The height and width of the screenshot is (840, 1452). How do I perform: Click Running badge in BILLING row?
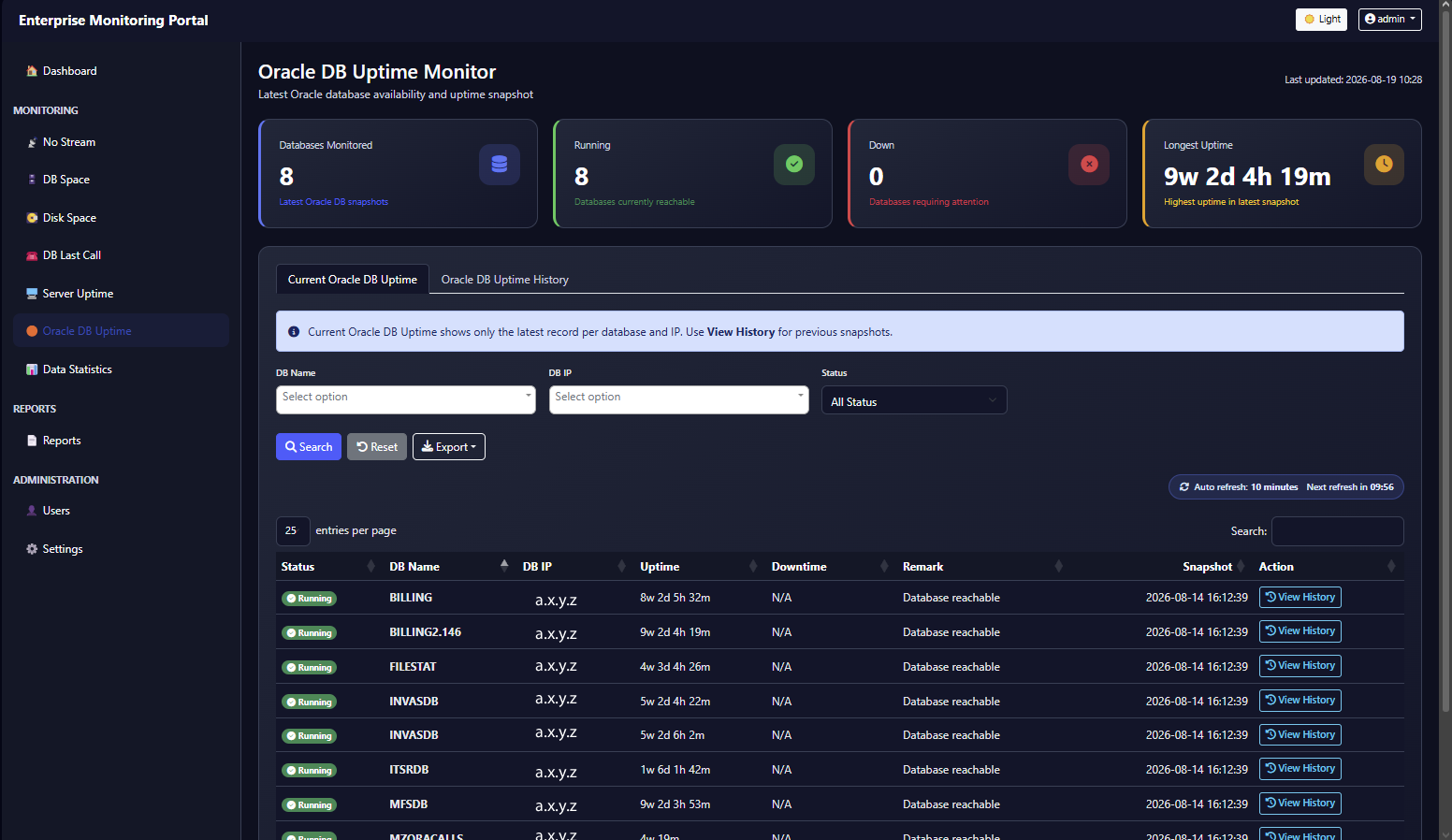pos(310,599)
